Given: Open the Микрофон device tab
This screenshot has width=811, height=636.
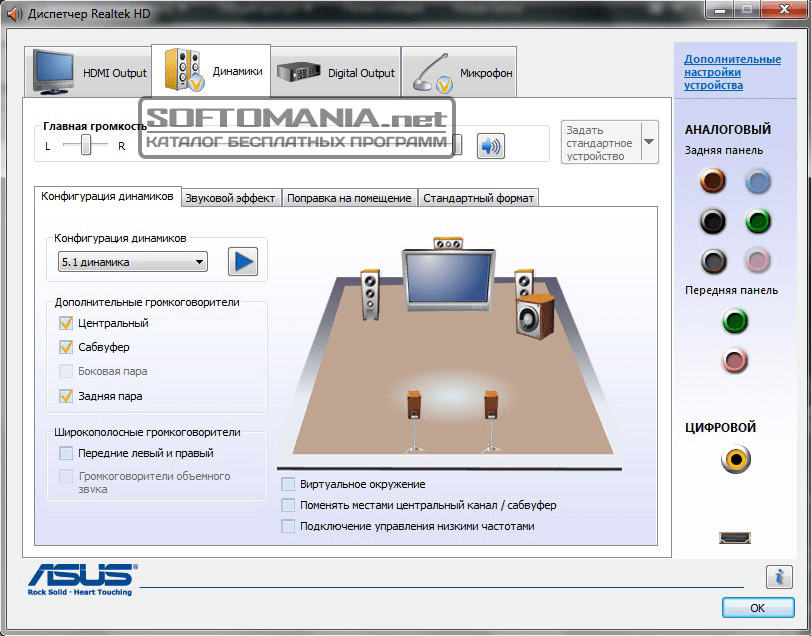Looking at the screenshot, I should pos(459,72).
